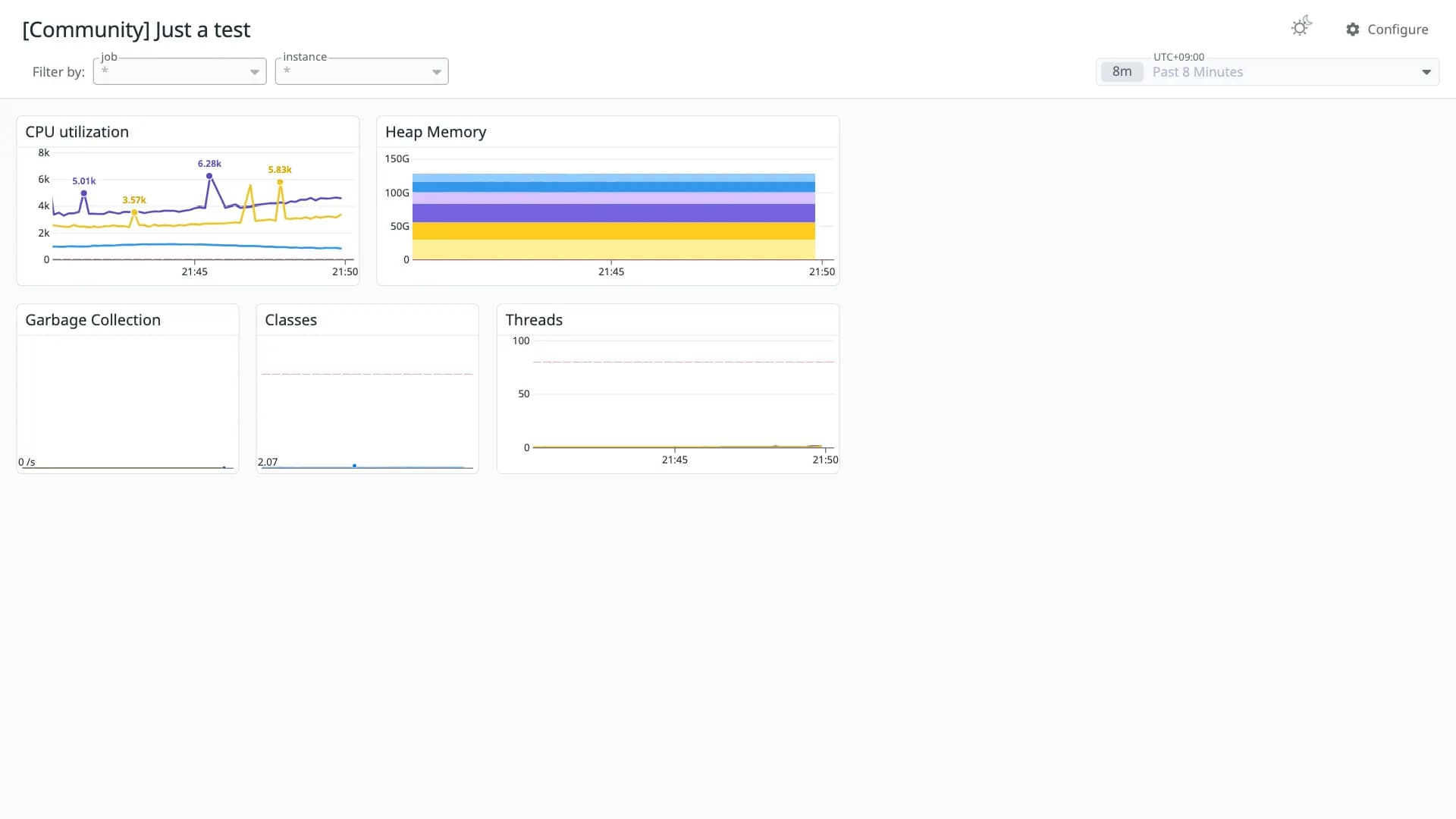Click the Threads widget title
1456x819 pixels.
coord(534,320)
